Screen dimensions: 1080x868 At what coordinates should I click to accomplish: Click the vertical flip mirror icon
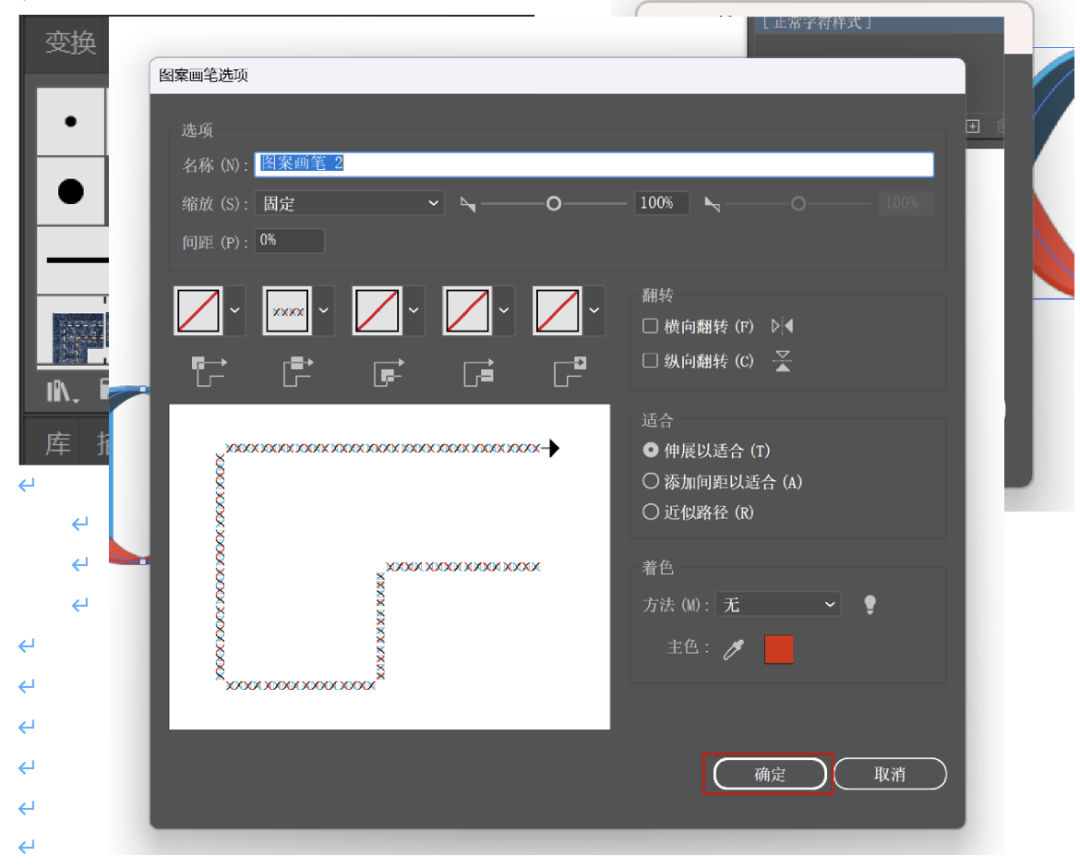point(782,360)
